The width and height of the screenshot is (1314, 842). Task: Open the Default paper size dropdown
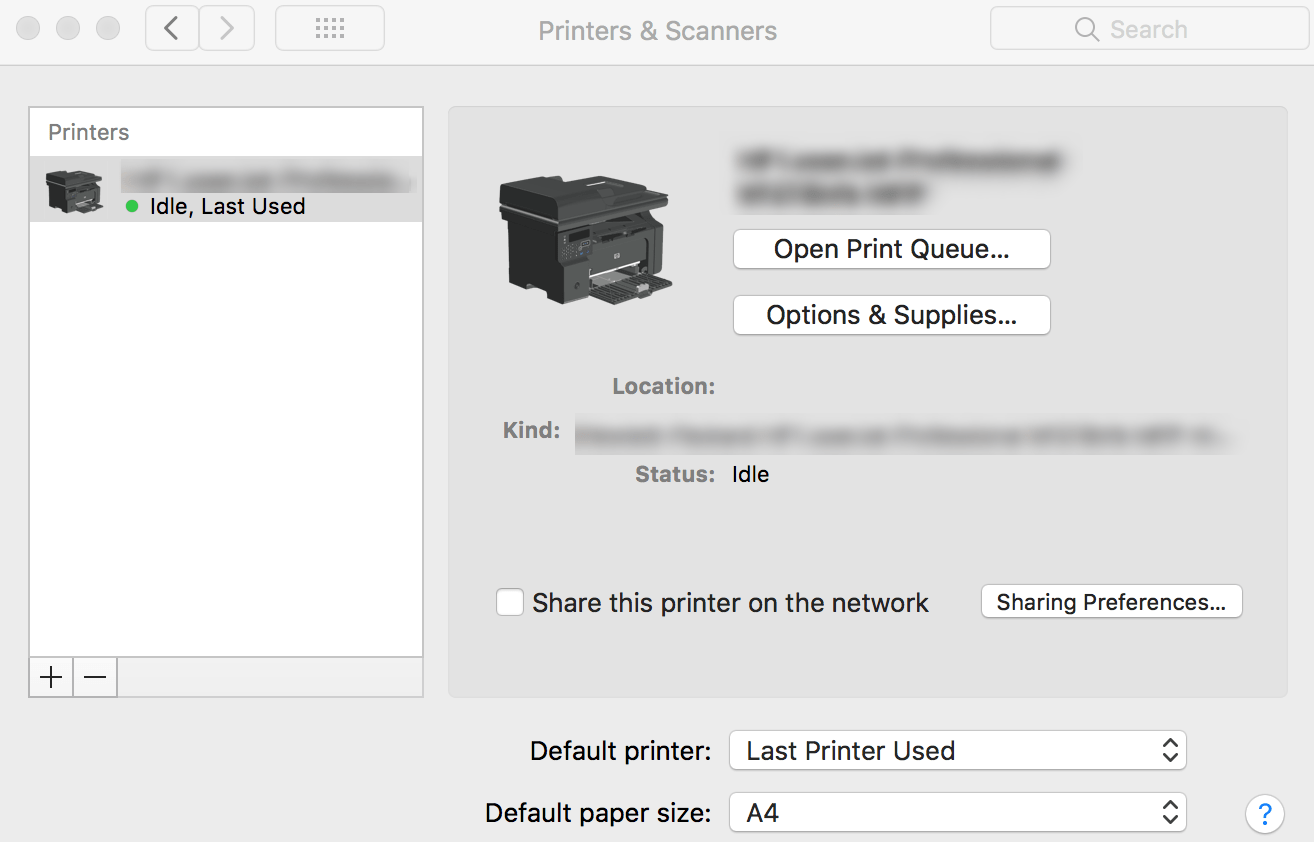(956, 812)
